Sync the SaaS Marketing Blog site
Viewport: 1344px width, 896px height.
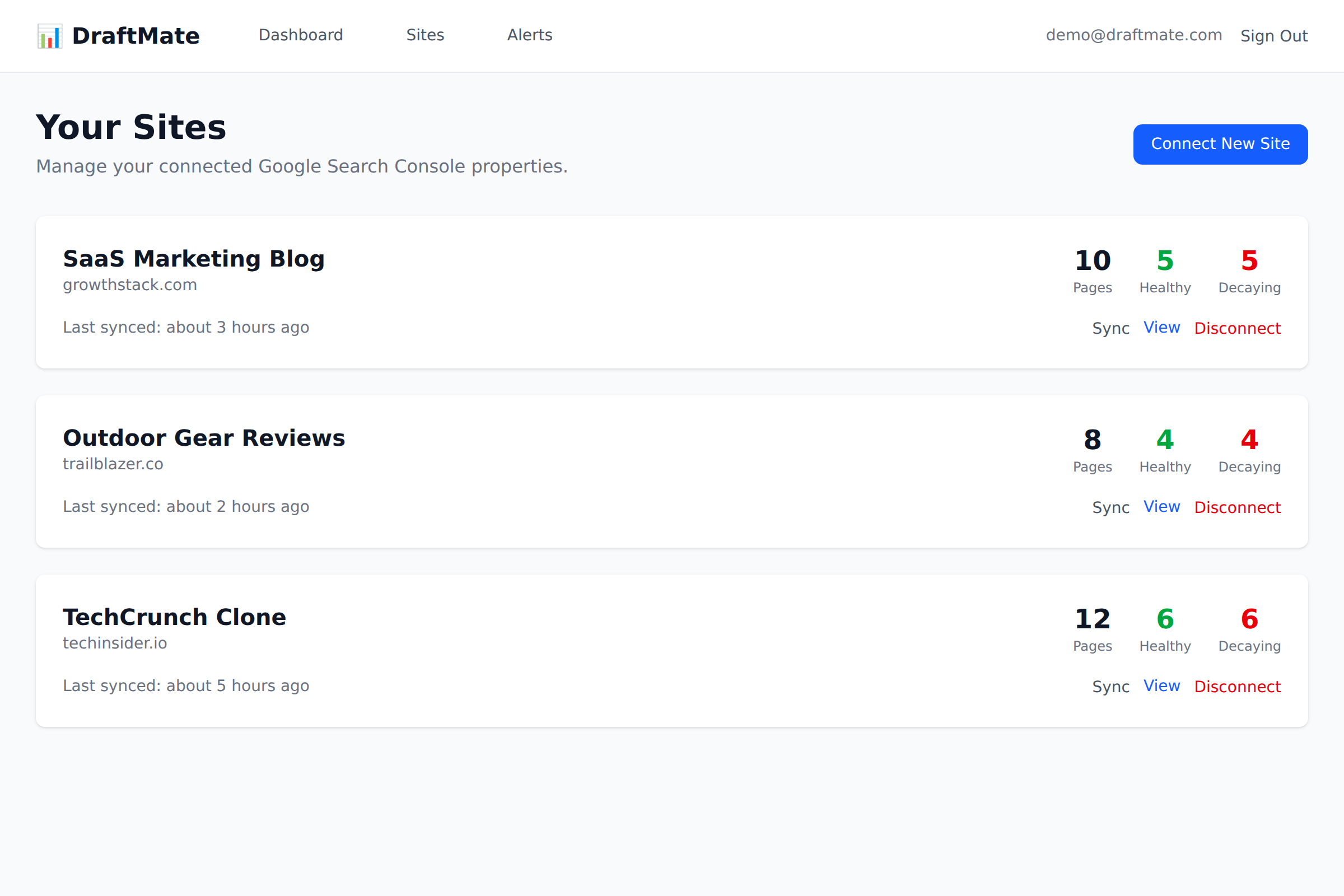click(x=1110, y=328)
